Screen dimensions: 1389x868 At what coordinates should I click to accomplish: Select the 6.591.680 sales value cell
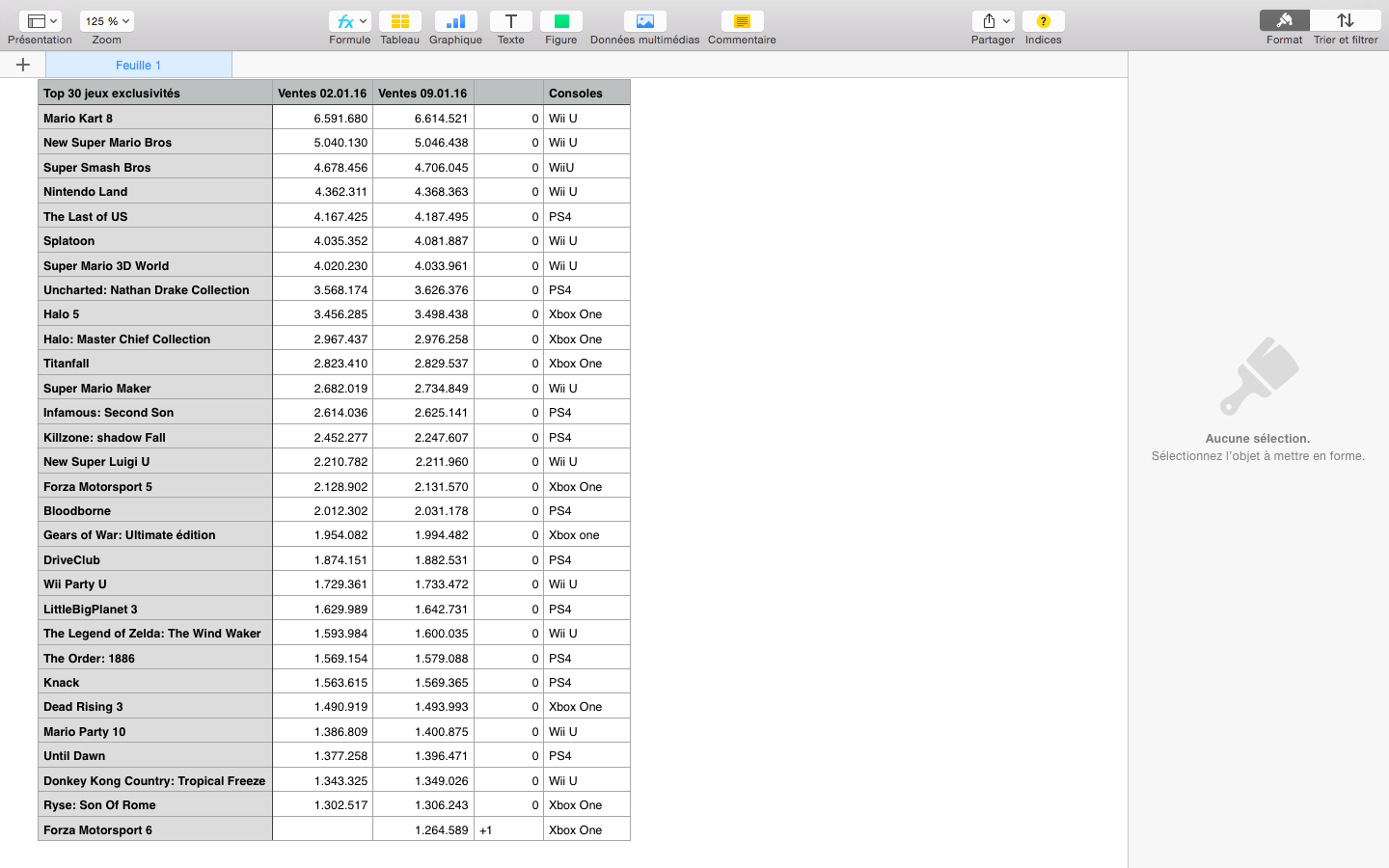point(322,118)
